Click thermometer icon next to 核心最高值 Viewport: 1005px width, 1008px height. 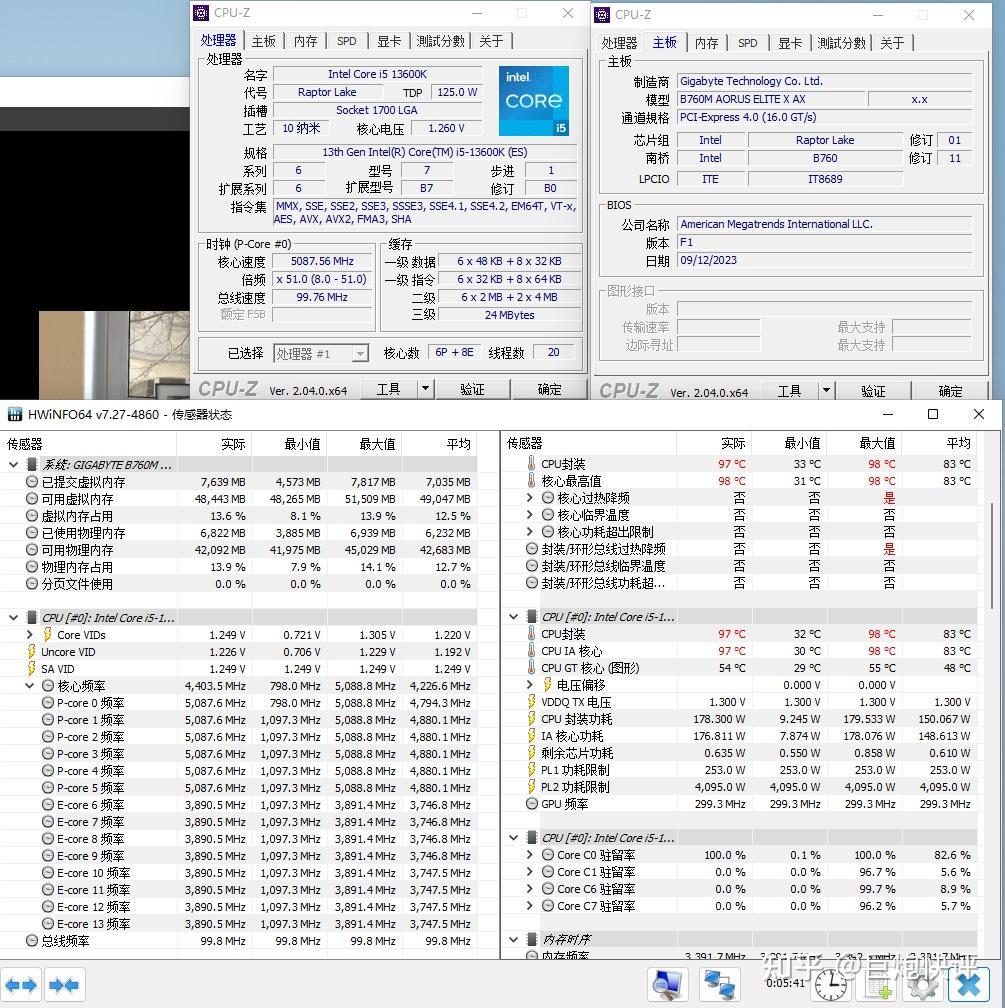[x=531, y=481]
